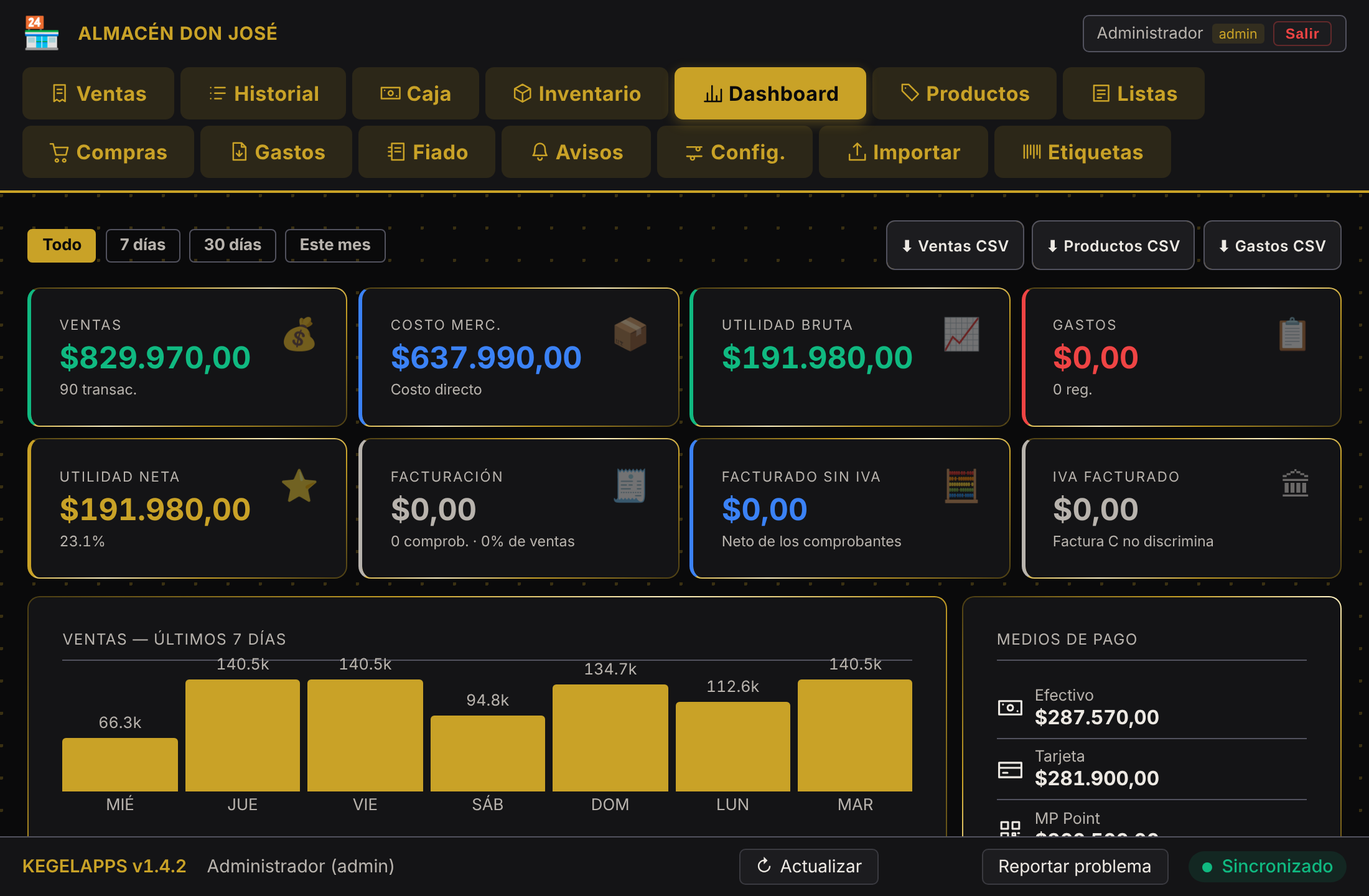Switch to the Inventario tab
This screenshot has height=896, width=1369.
point(577,93)
